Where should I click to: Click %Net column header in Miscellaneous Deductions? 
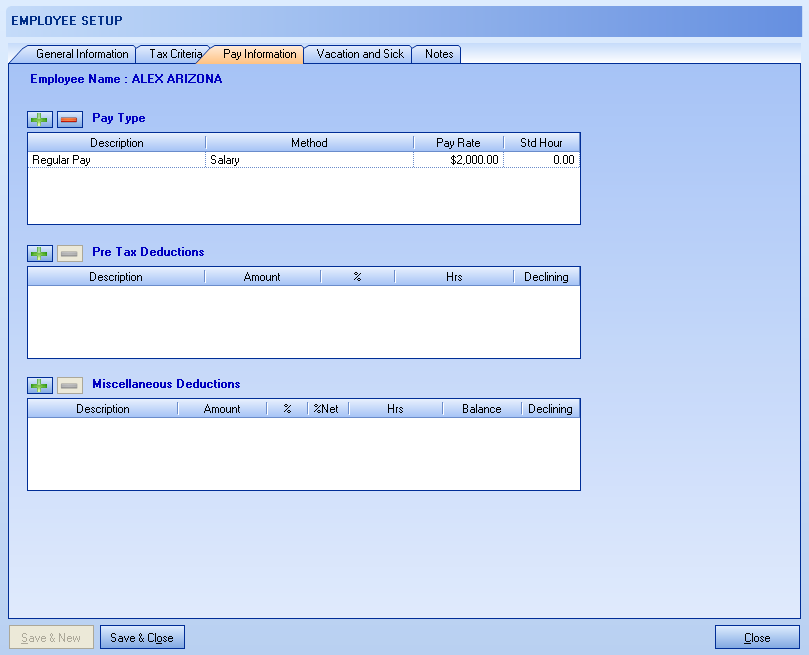click(x=326, y=409)
